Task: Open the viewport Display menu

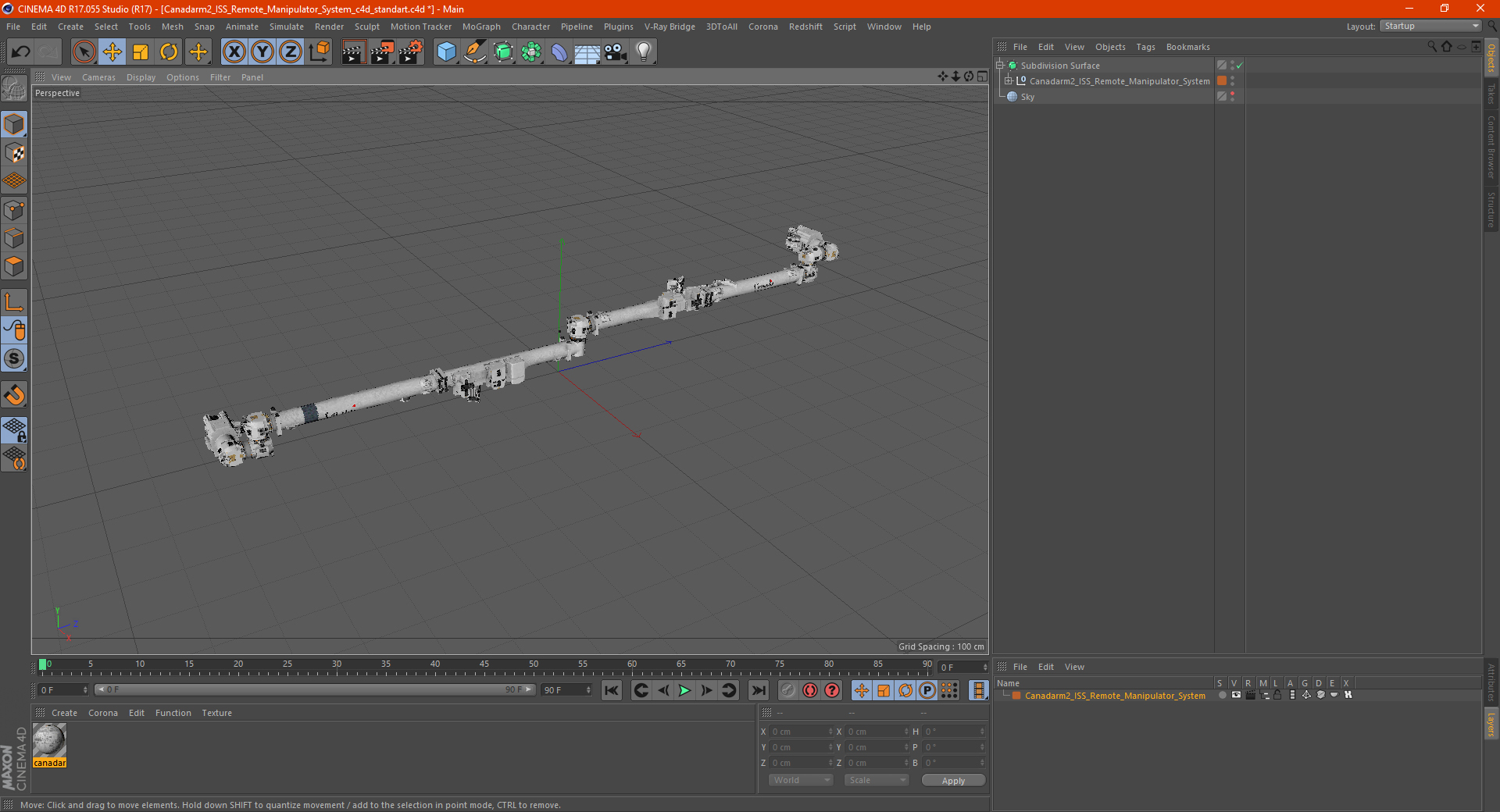Action: tap(141, 77)
